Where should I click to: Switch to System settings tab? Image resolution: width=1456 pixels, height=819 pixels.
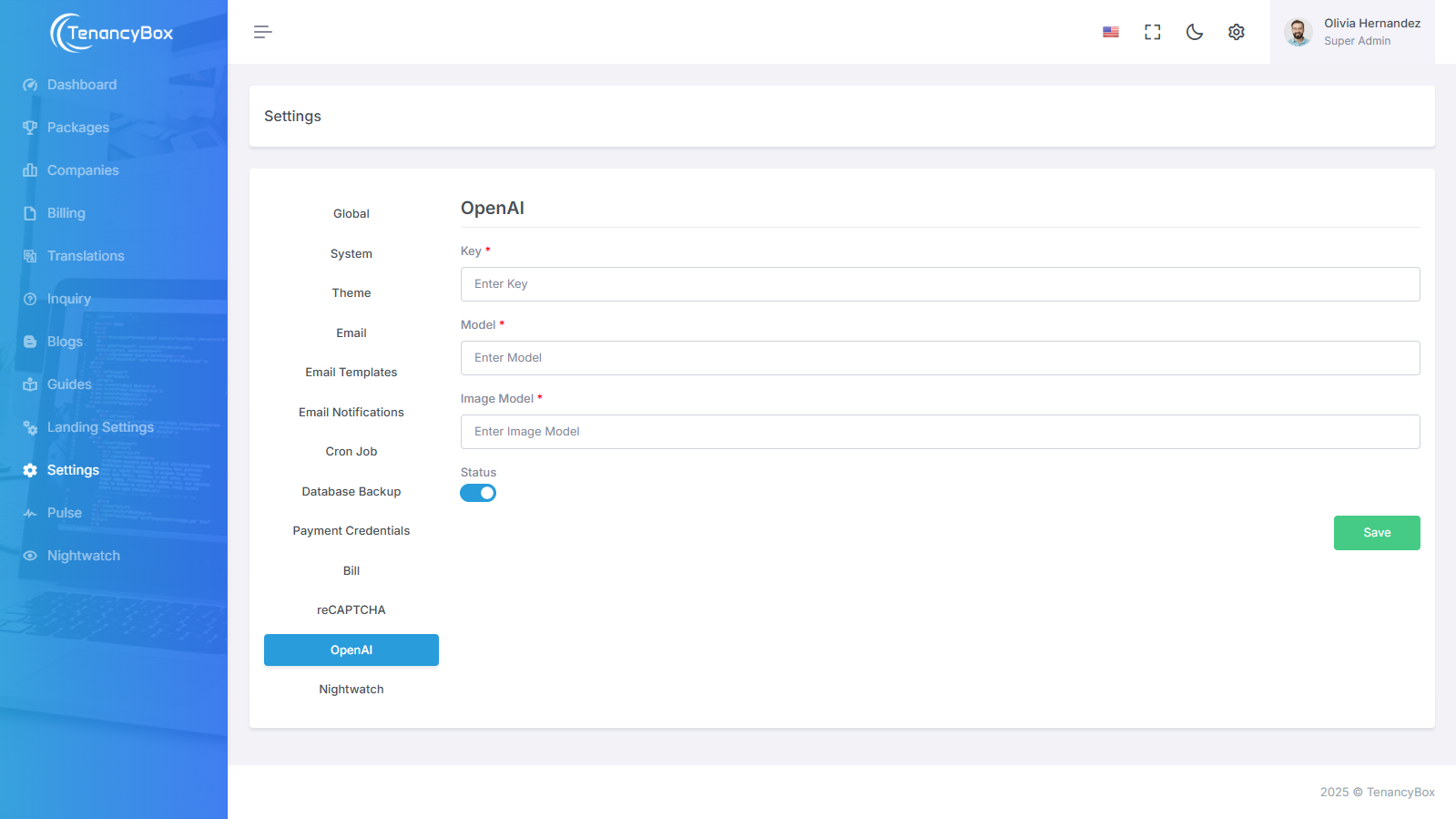click(351, 254)
